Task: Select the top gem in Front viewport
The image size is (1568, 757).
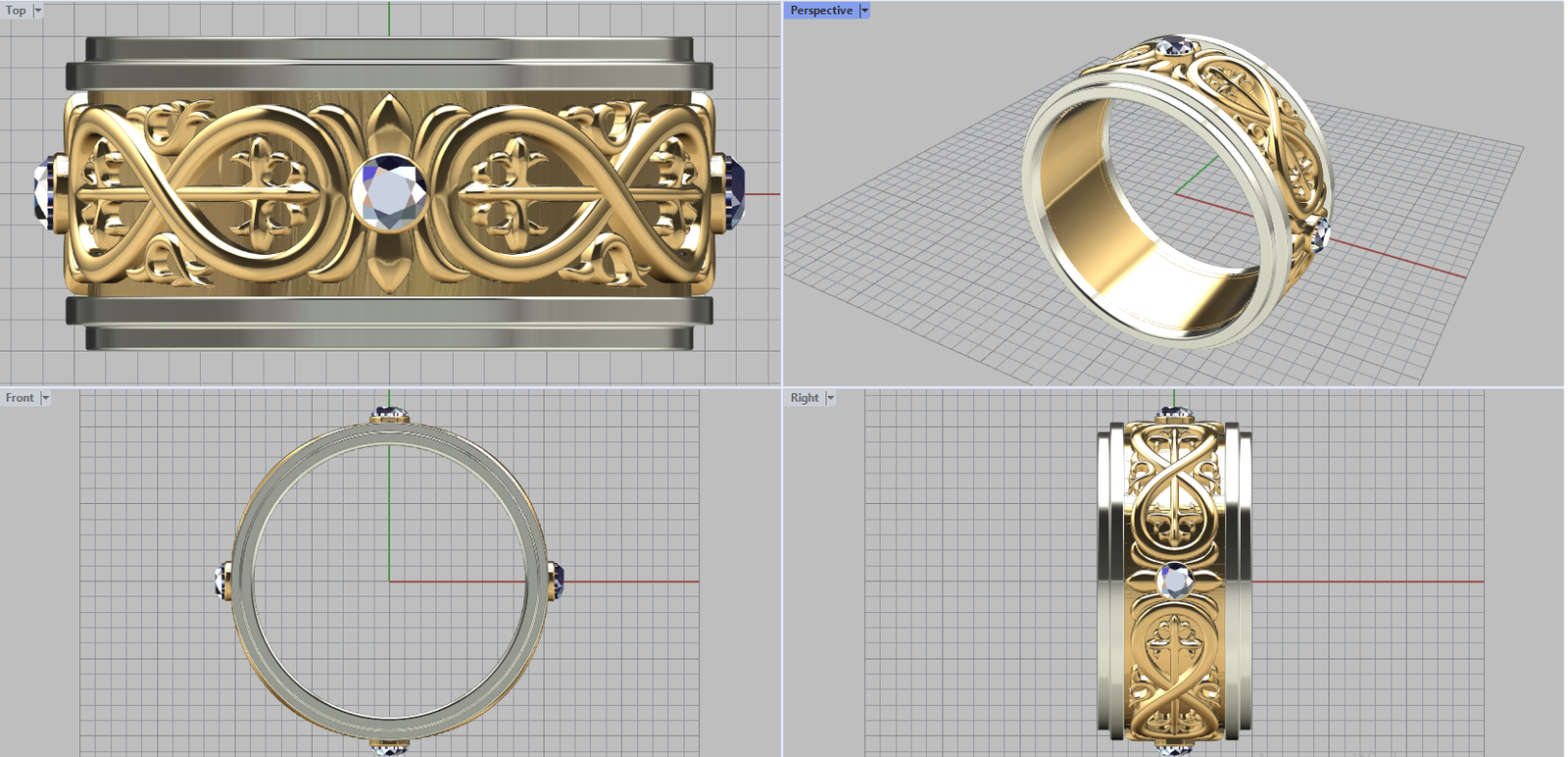Action: pyautogui.click(x=390, y=415)
